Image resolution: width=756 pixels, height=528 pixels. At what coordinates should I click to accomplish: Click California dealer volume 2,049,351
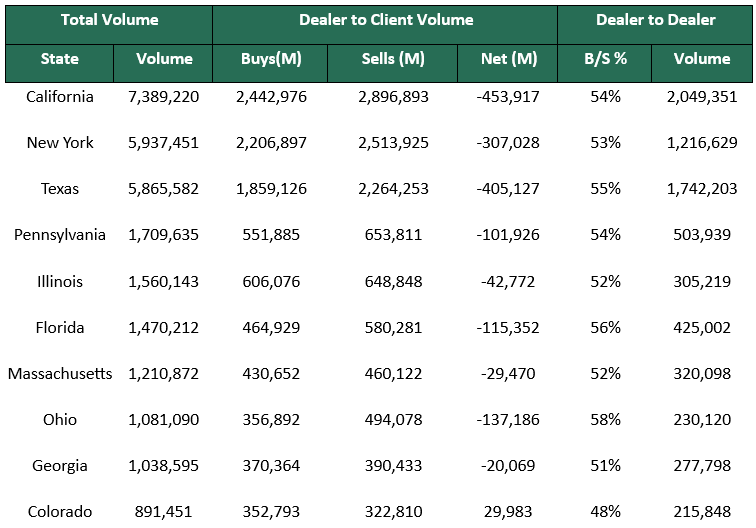[x=701, y=97]
